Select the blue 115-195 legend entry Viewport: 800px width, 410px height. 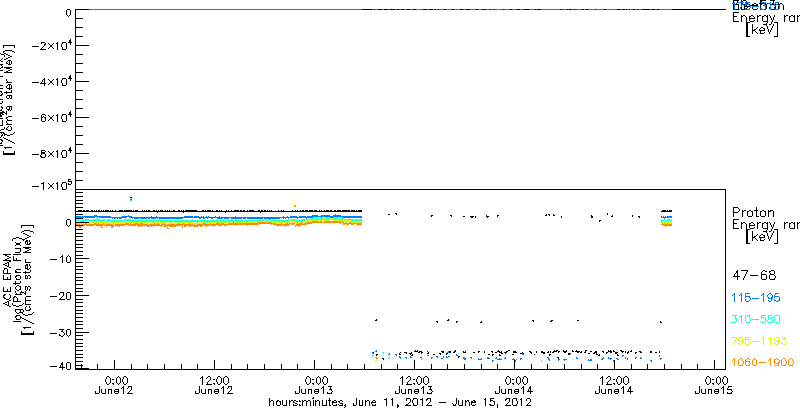click(x=757, y=298)
